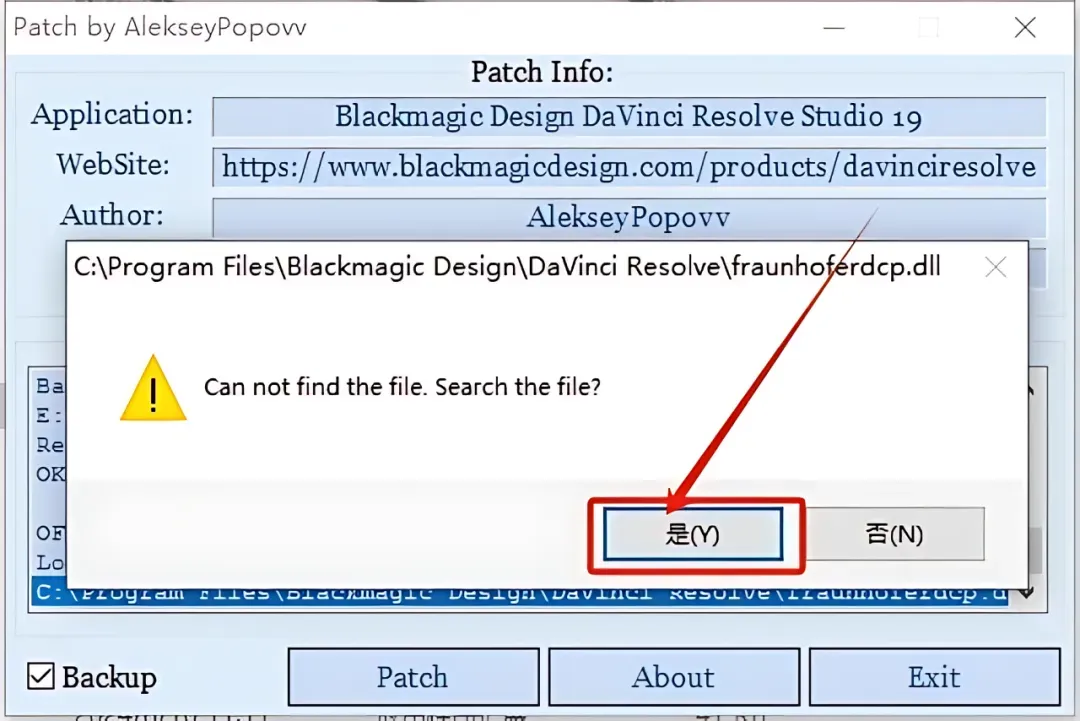Screen dimensions: 1080x721
Task: Click the WebSite URL field
Action: click(x=629, y=167)
